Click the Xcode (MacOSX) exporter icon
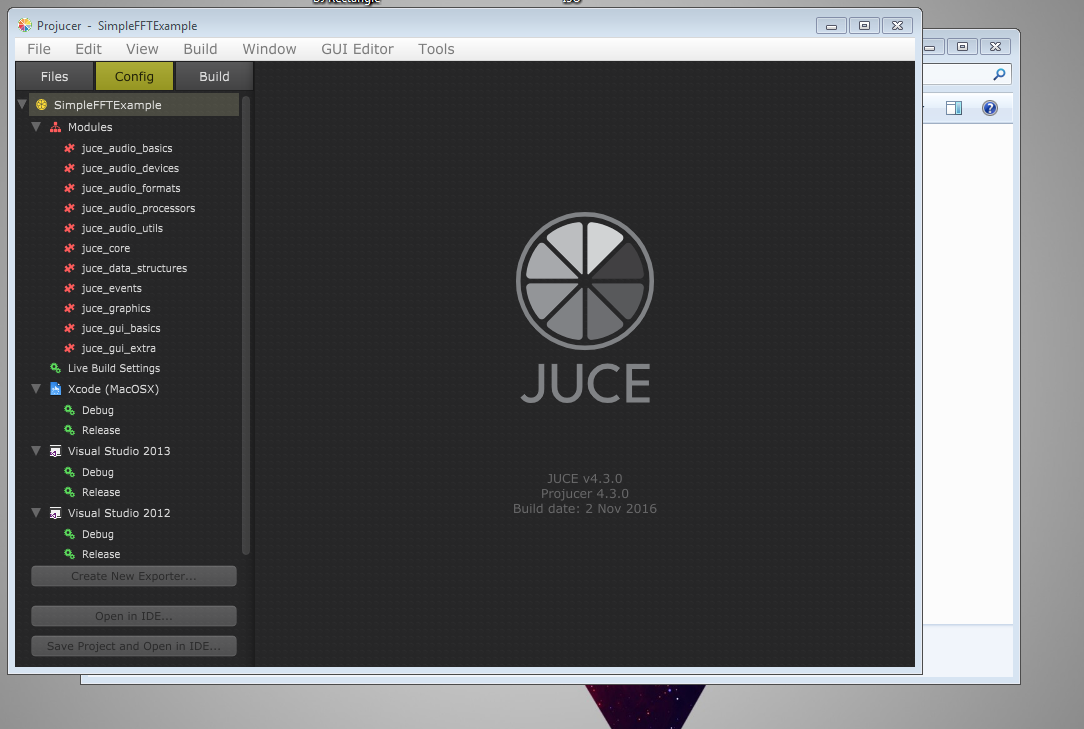The width and height of the screenshot is (1084, 729). [55, 389]
